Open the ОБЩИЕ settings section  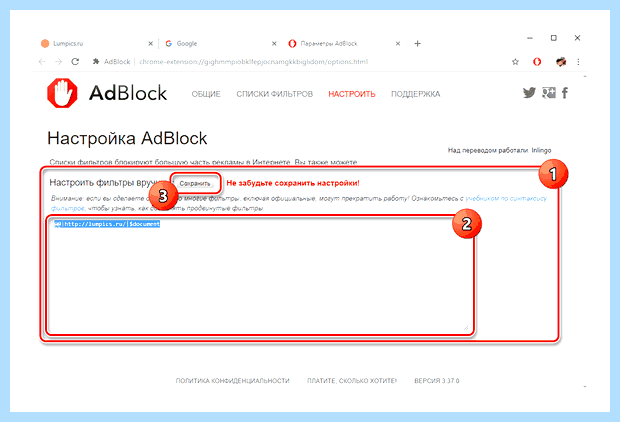[206, 94]
